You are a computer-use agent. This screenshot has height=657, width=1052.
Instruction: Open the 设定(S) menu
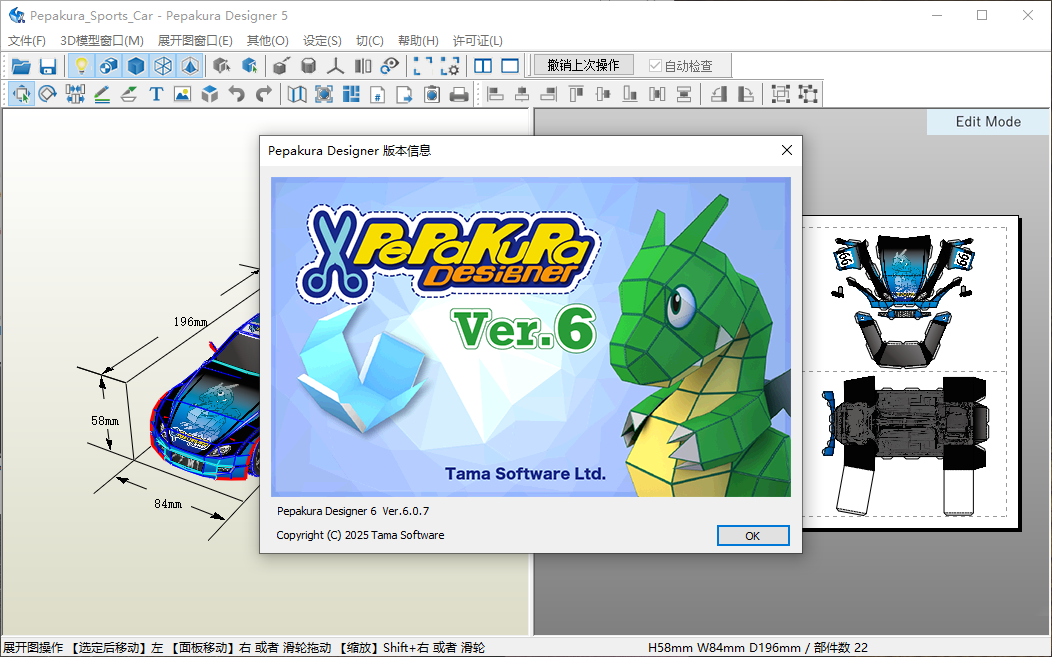coord(322,41)
